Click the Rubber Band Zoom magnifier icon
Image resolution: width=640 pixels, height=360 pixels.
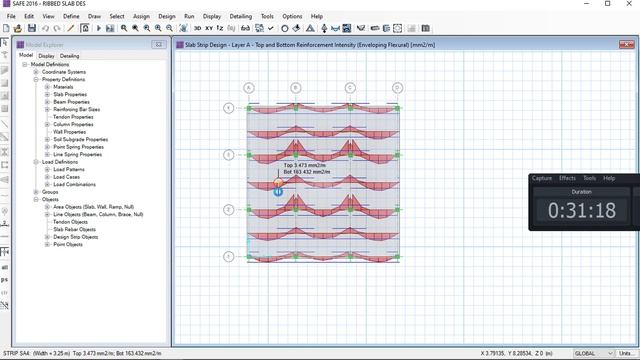pos(124,28)
